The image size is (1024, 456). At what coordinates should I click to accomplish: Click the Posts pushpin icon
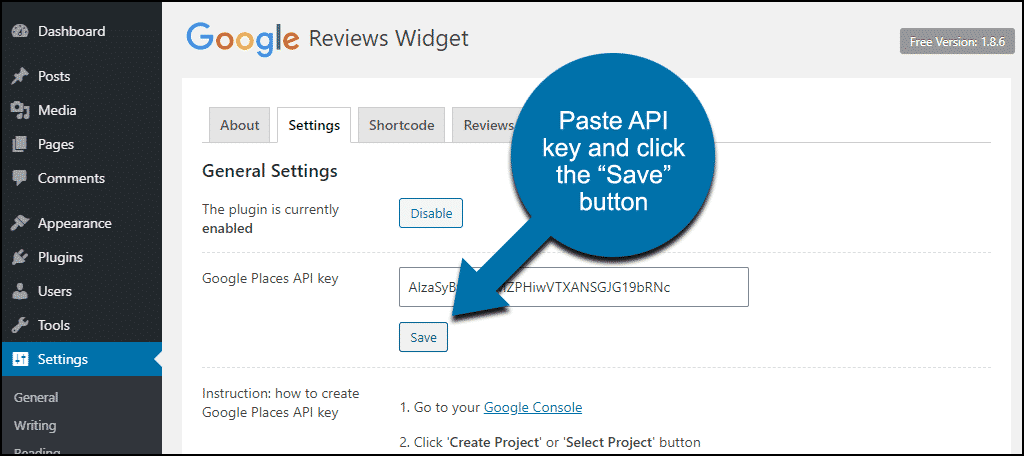point(19,76)
